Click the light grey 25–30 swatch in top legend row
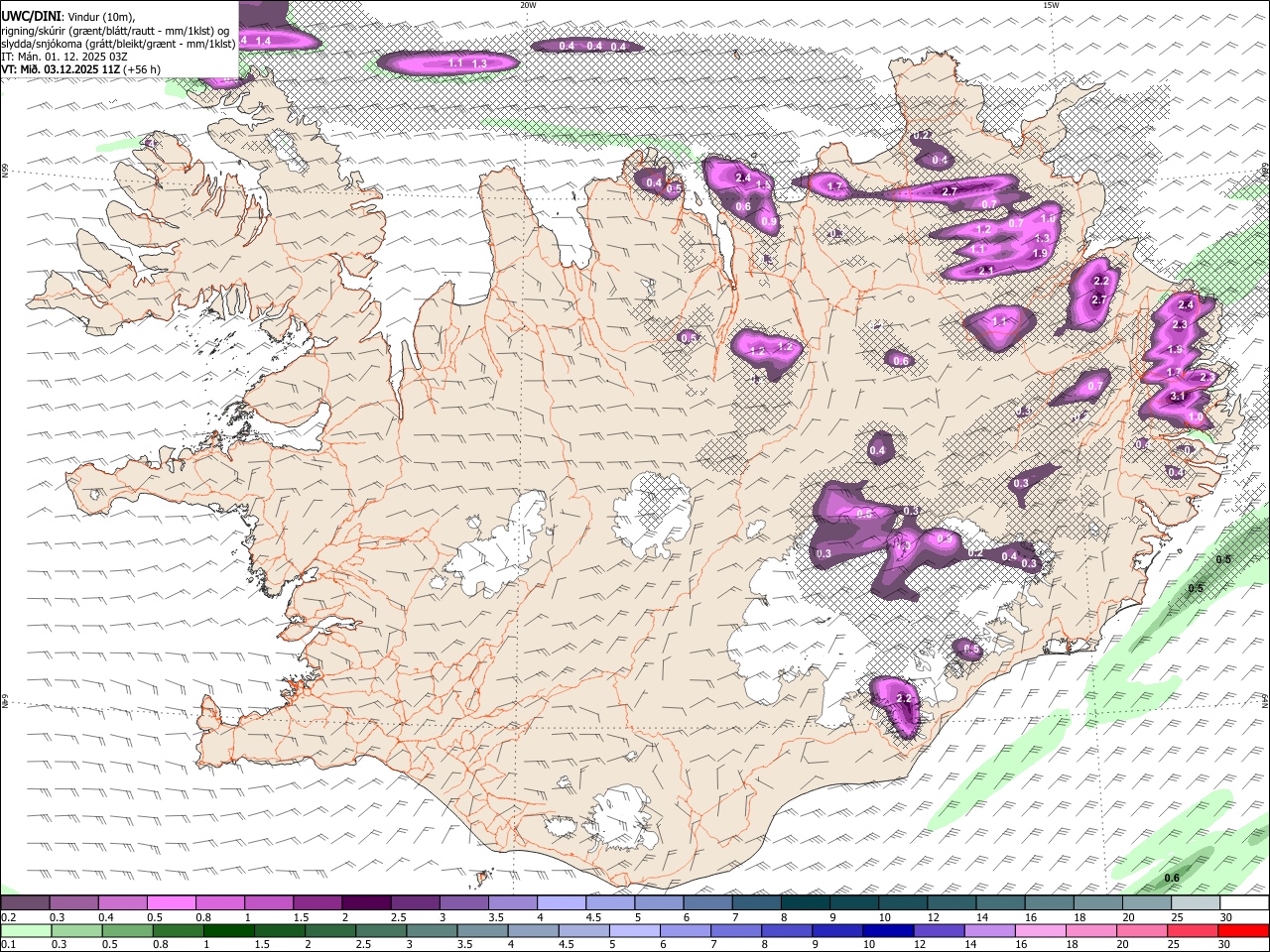Viewport: 1270px width, 952px height. pos(1197,903)
